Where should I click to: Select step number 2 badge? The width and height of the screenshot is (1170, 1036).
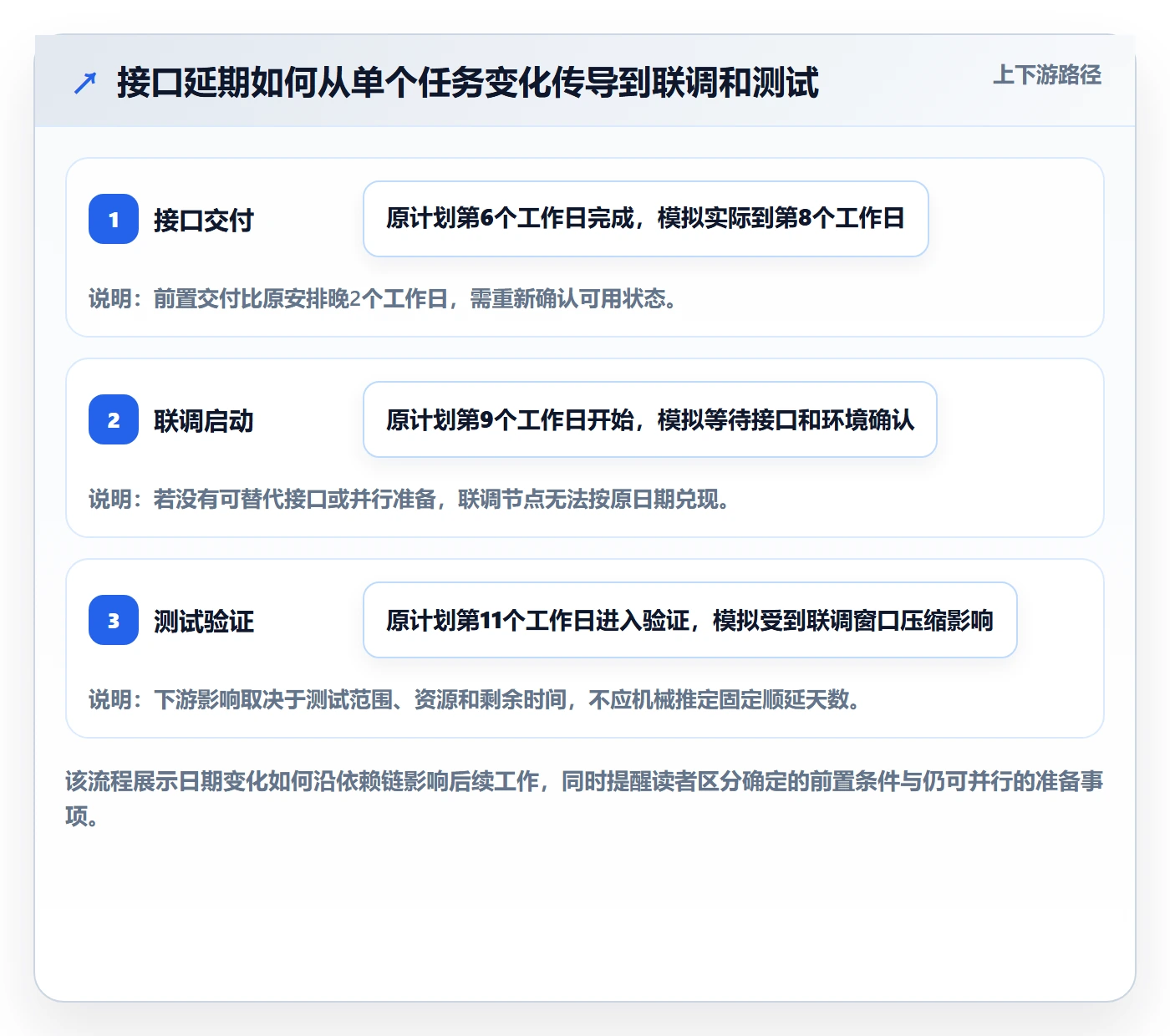tap(114, 419)
